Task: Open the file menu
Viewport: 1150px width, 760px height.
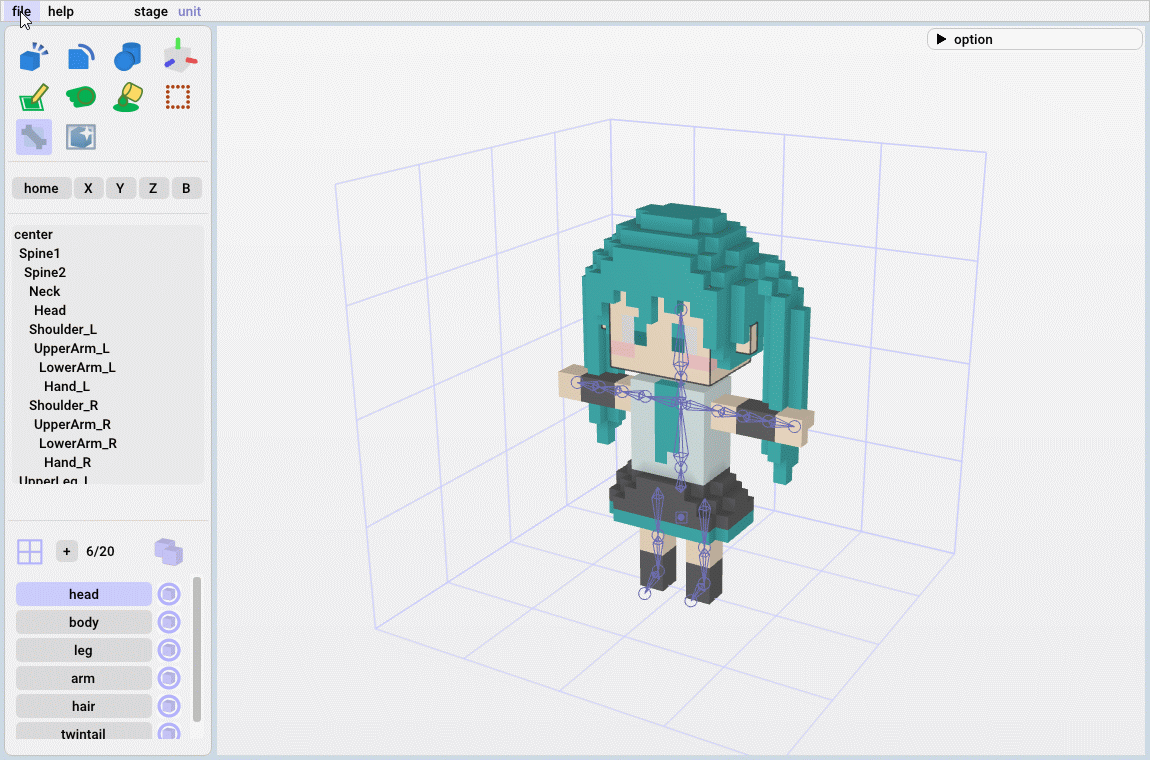Action: pyautogui.click(x=21, y=11)
